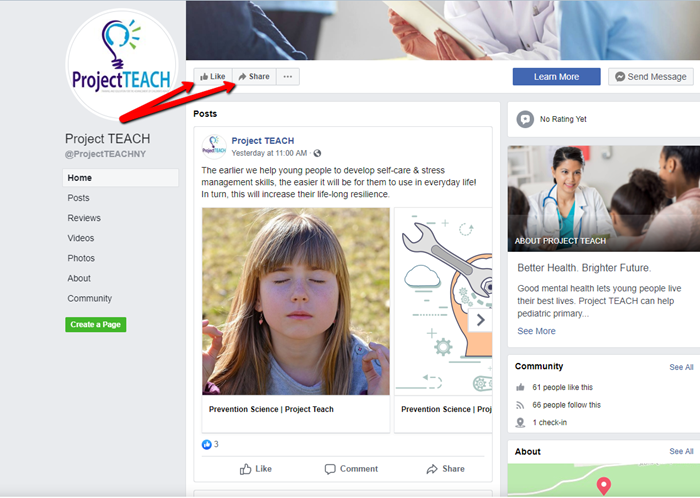Screen dimensions: 700x498
Task: Advance the carousel with the right chevron
Action: coord(480,320)
